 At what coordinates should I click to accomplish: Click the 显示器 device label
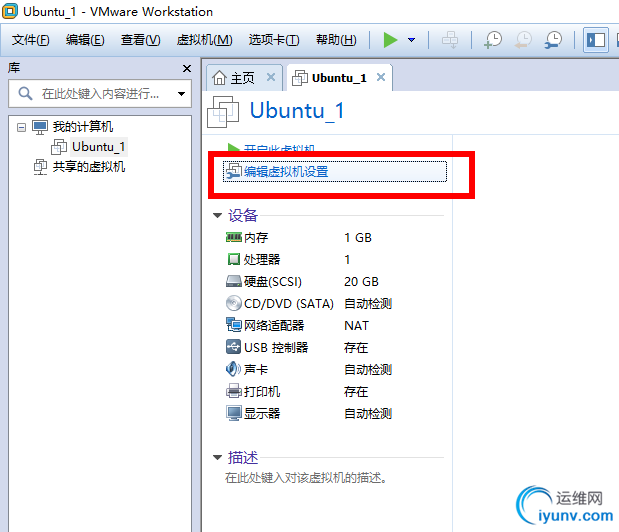[x=262, y=414]
